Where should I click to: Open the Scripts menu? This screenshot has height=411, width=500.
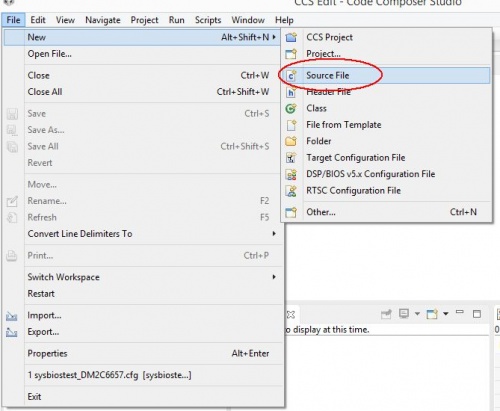coord(208,20)
